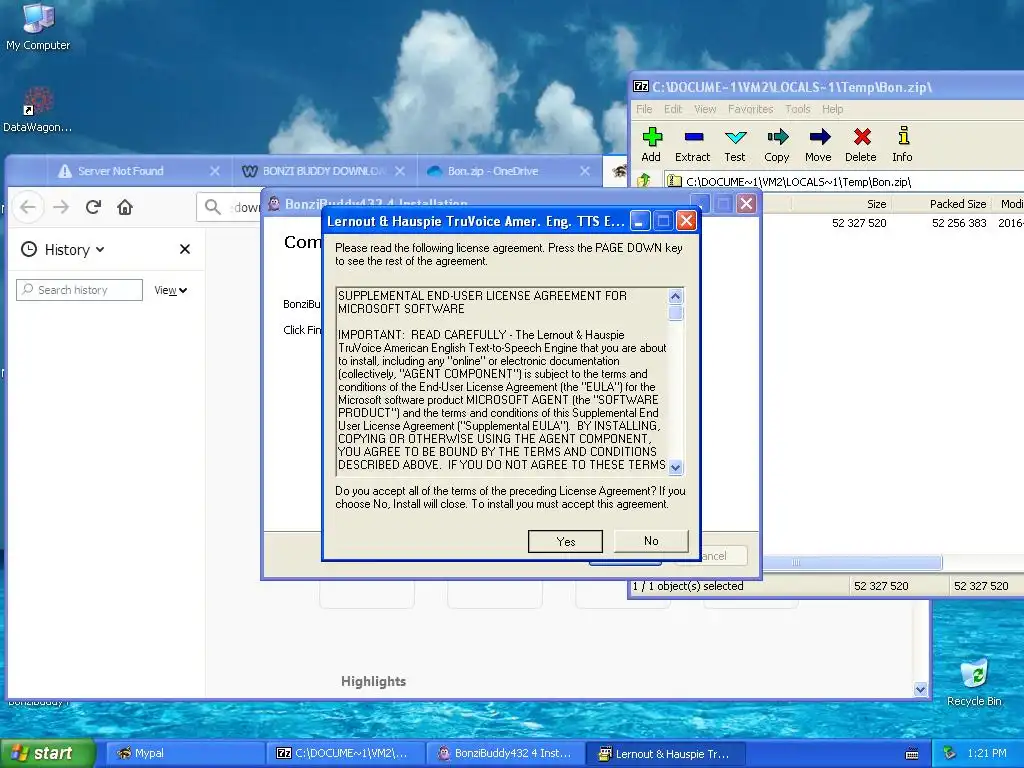Click the on-screen keyboard tray icon
The height and width of the screenshot is (768, 1024).
click(x=912, y=754)
